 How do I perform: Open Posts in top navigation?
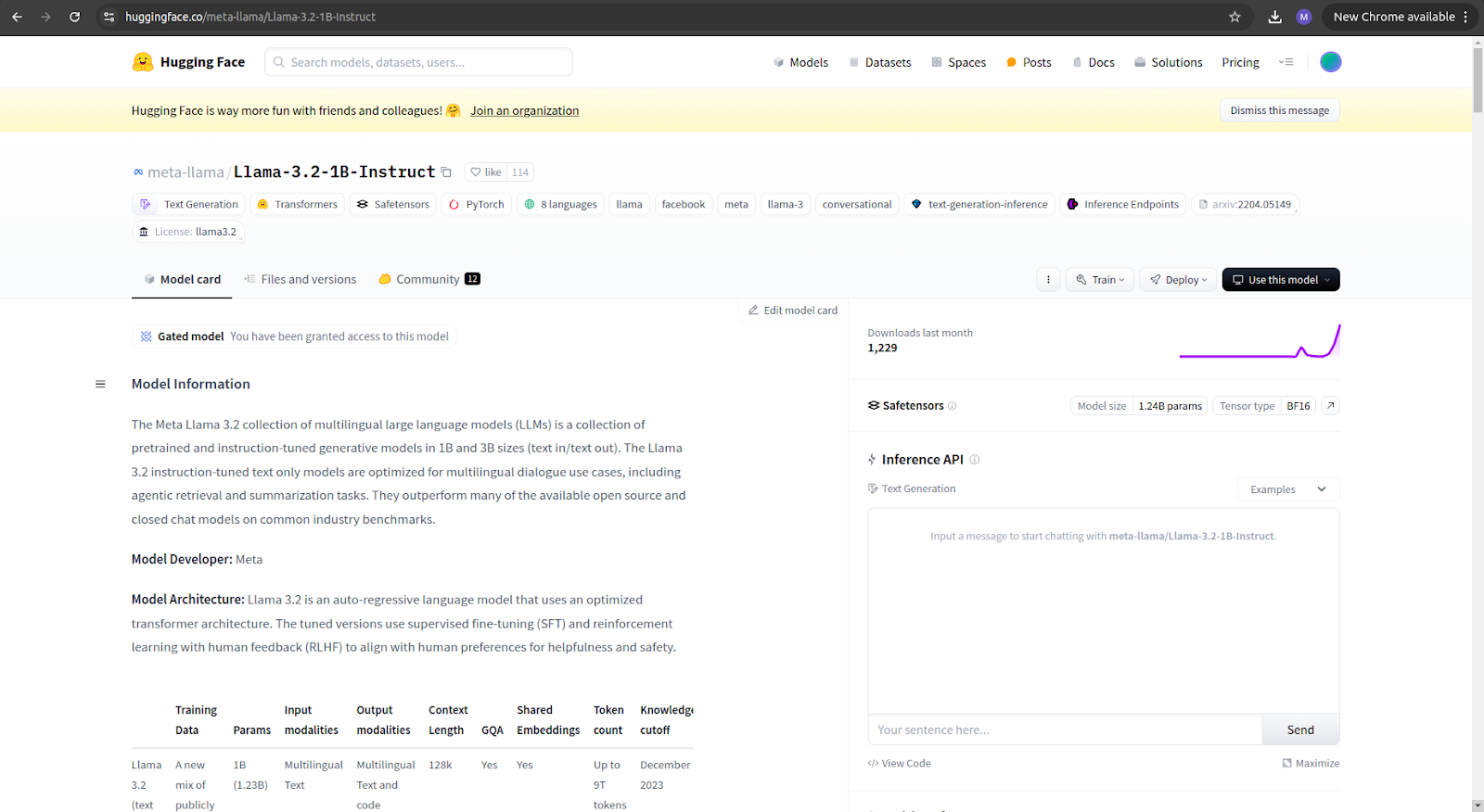coord(1029,62)
